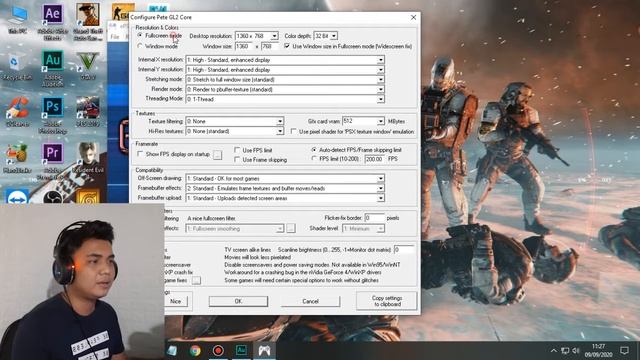Click the Scanline brightness input field

click(x=404, y=249)
